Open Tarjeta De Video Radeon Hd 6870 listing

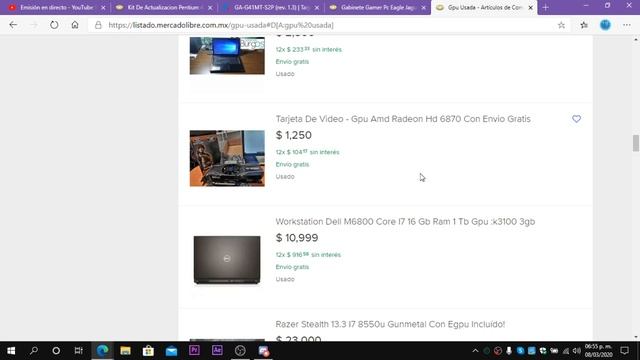403,119
